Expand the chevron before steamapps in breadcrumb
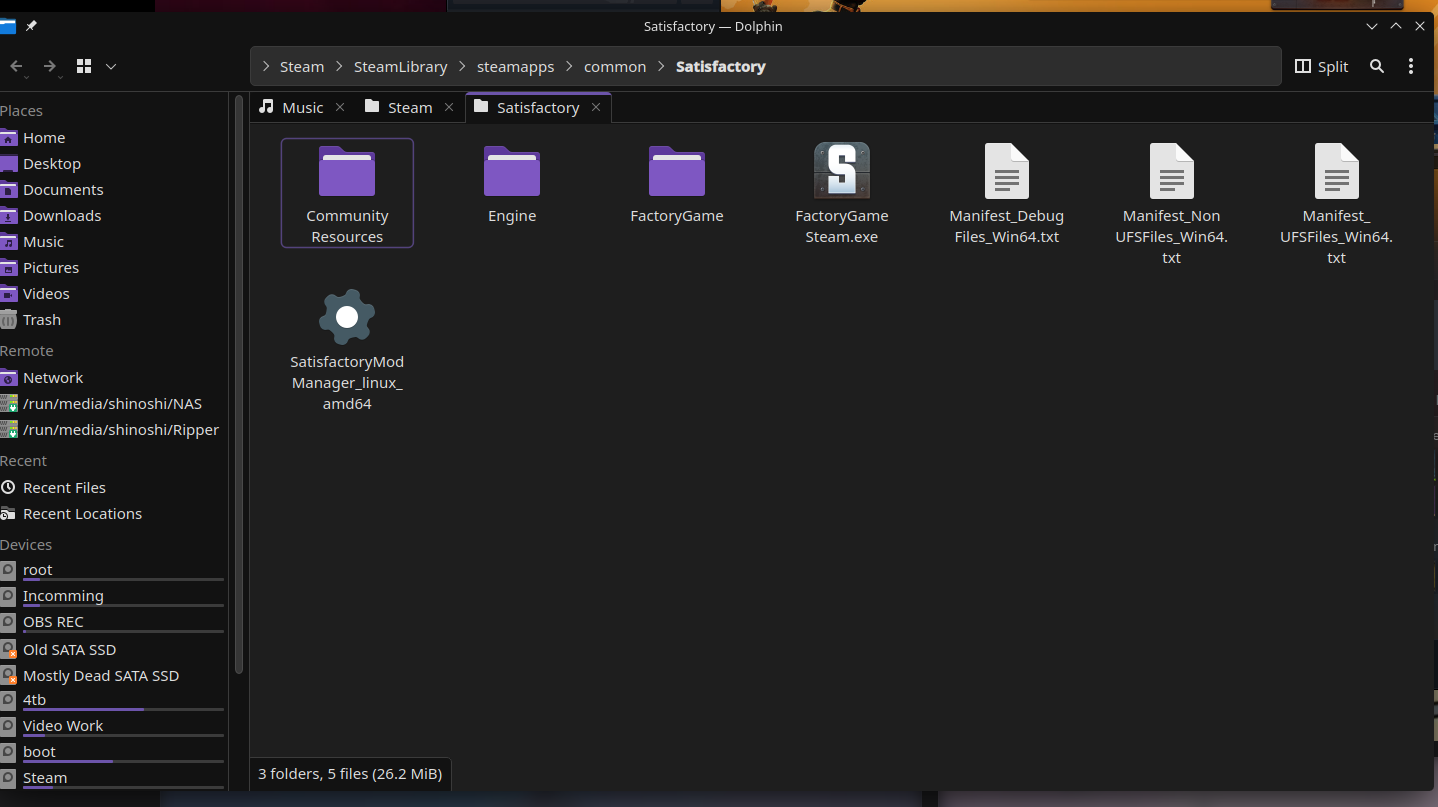Screen dimensions: 1438x807 tap(463, 67)
